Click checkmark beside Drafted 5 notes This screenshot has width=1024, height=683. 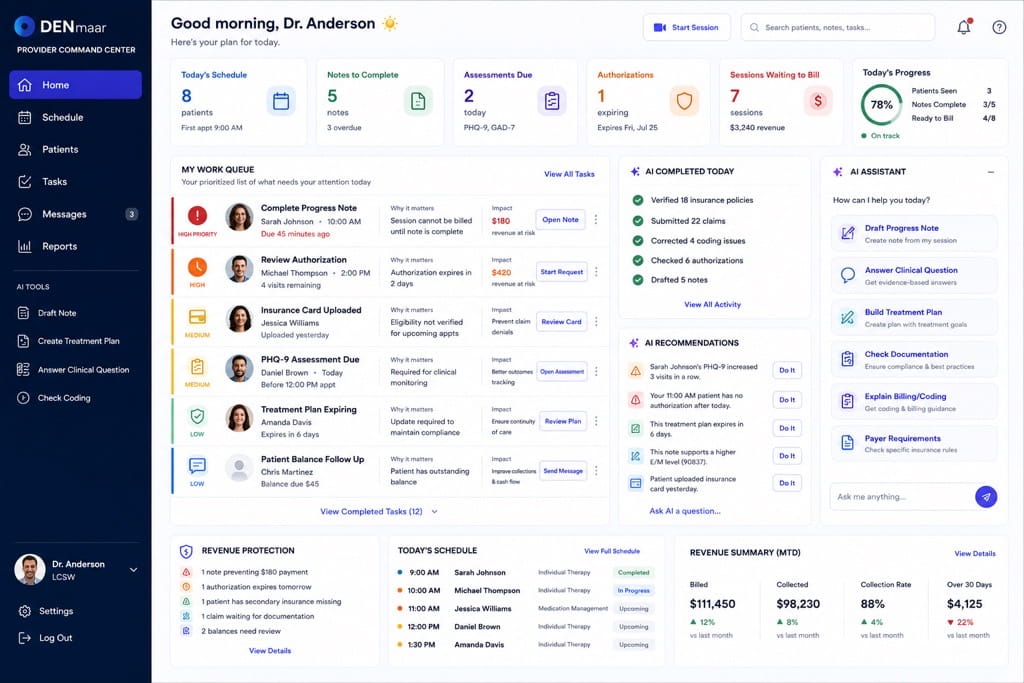637,279
